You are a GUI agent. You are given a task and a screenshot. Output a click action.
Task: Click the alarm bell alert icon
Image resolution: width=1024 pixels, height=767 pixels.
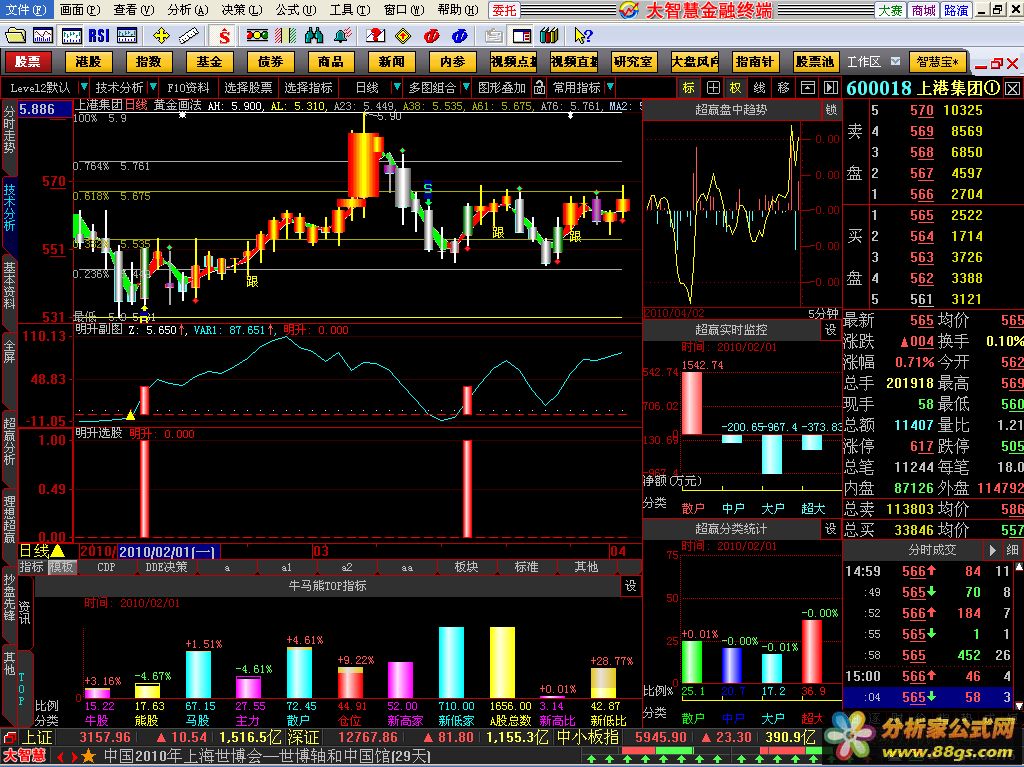pos(342,35)
